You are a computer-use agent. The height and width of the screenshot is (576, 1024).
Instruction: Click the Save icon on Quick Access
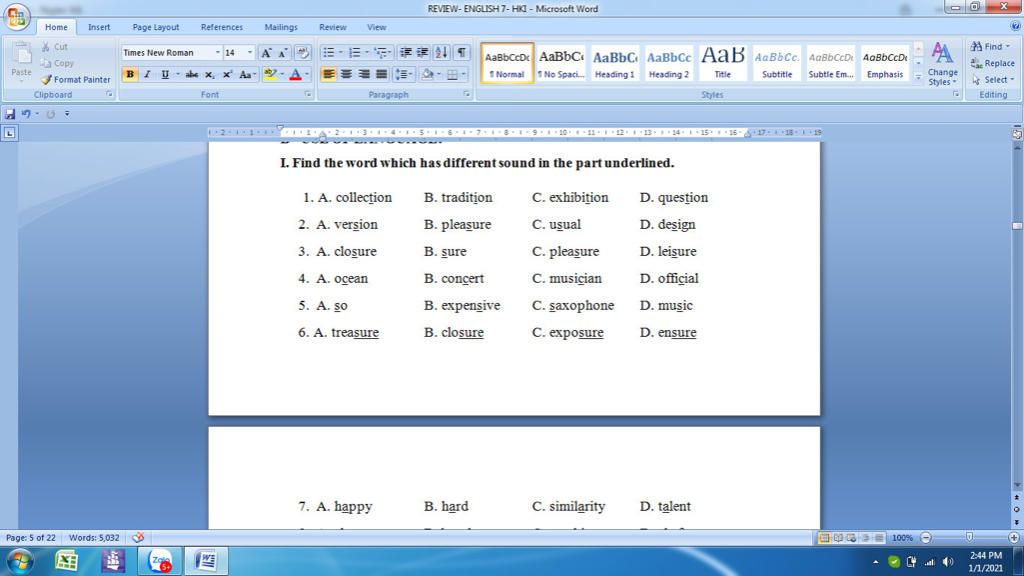click(10, 114)
